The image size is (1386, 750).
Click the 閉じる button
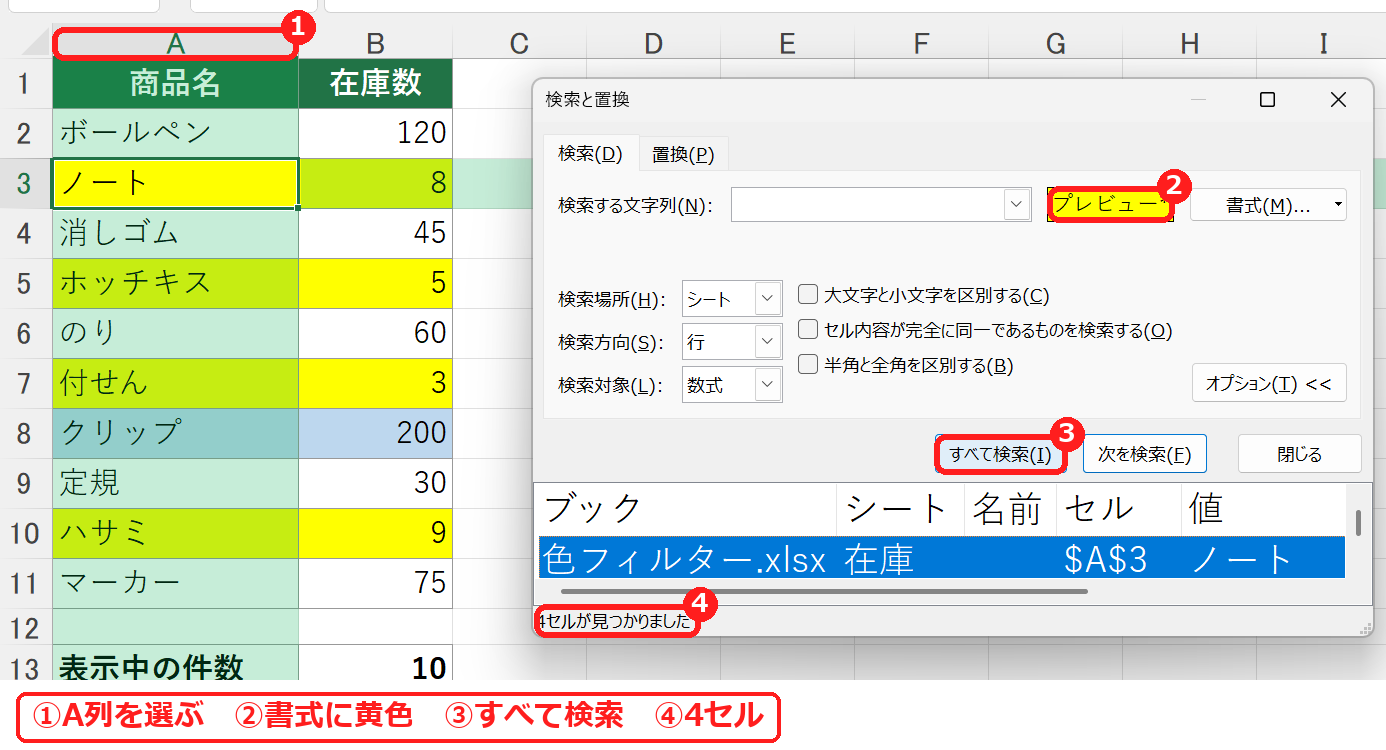tap(1299, 454)
